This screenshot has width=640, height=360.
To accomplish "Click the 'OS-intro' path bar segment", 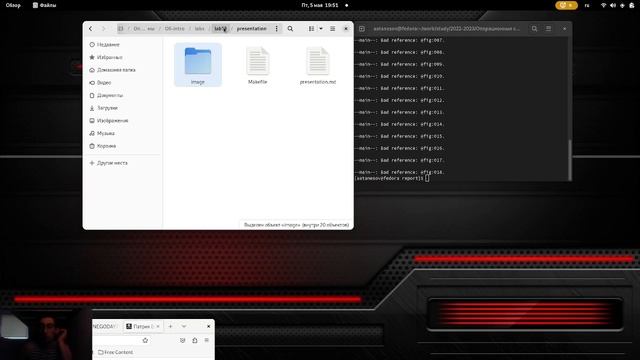I will (174, 29).
